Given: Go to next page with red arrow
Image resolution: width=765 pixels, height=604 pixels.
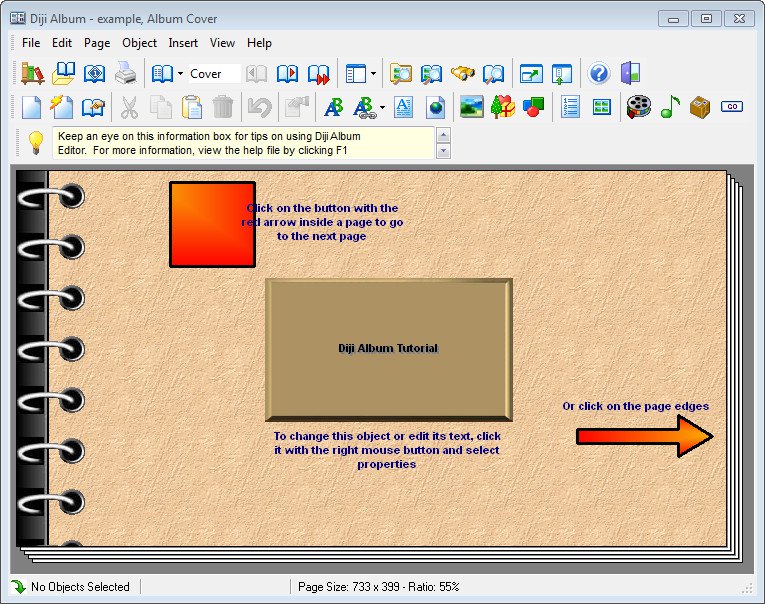Looking at the screenshot, I should (287, 74).
